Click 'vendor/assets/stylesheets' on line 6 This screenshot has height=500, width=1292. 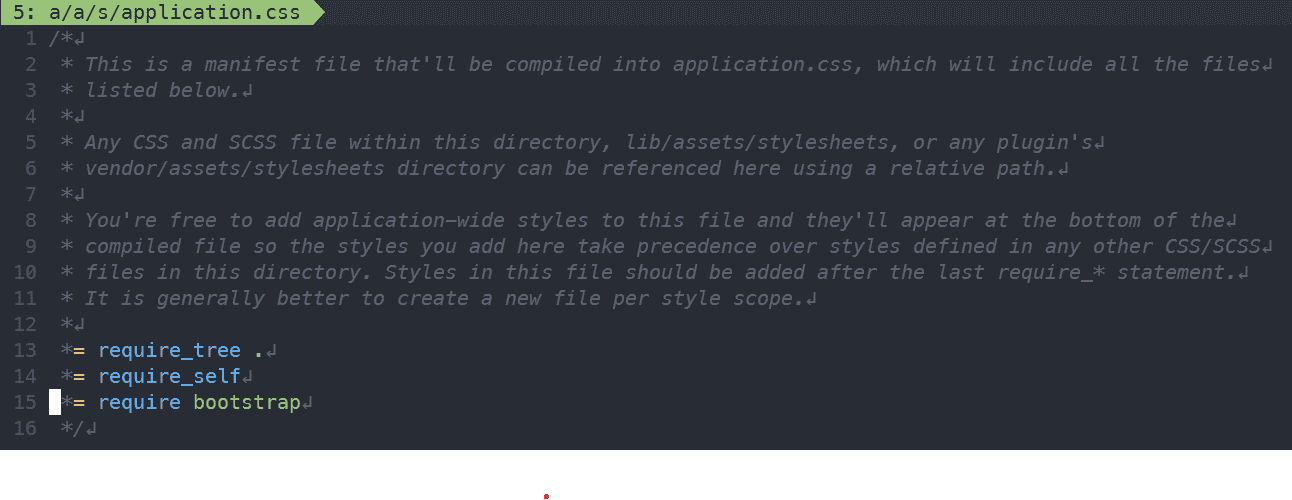coord(235,169)
